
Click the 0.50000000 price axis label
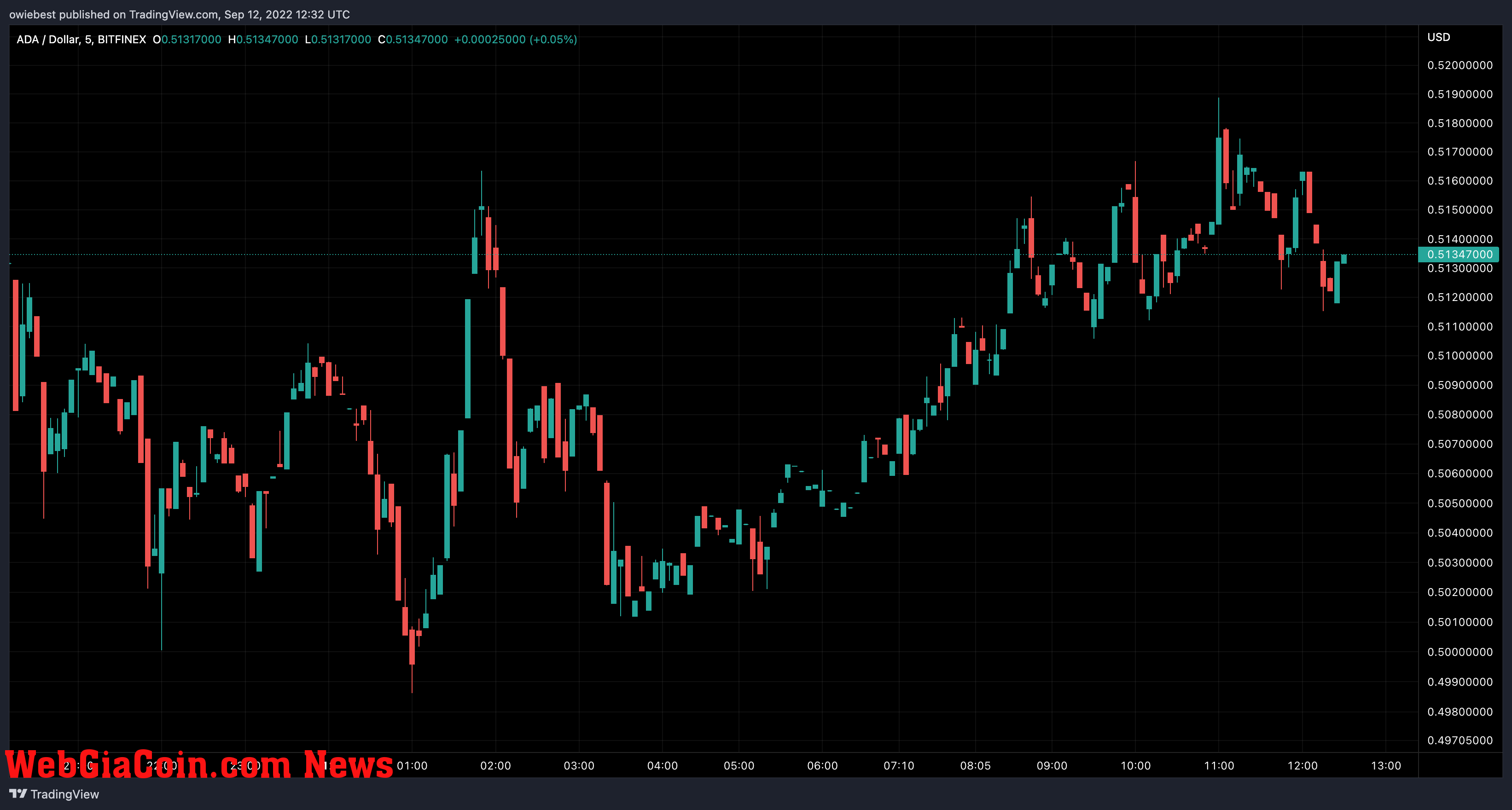click(x=1460, y=652)
